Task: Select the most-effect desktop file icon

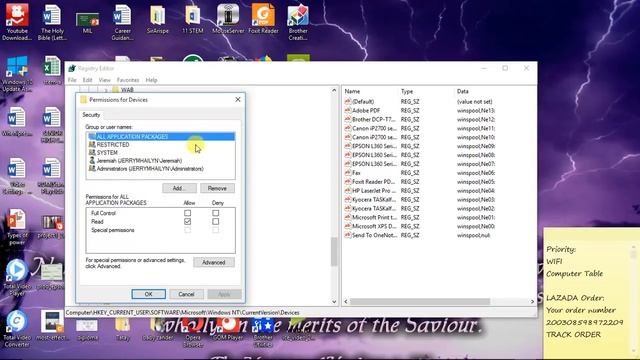Action: (52, 326)
